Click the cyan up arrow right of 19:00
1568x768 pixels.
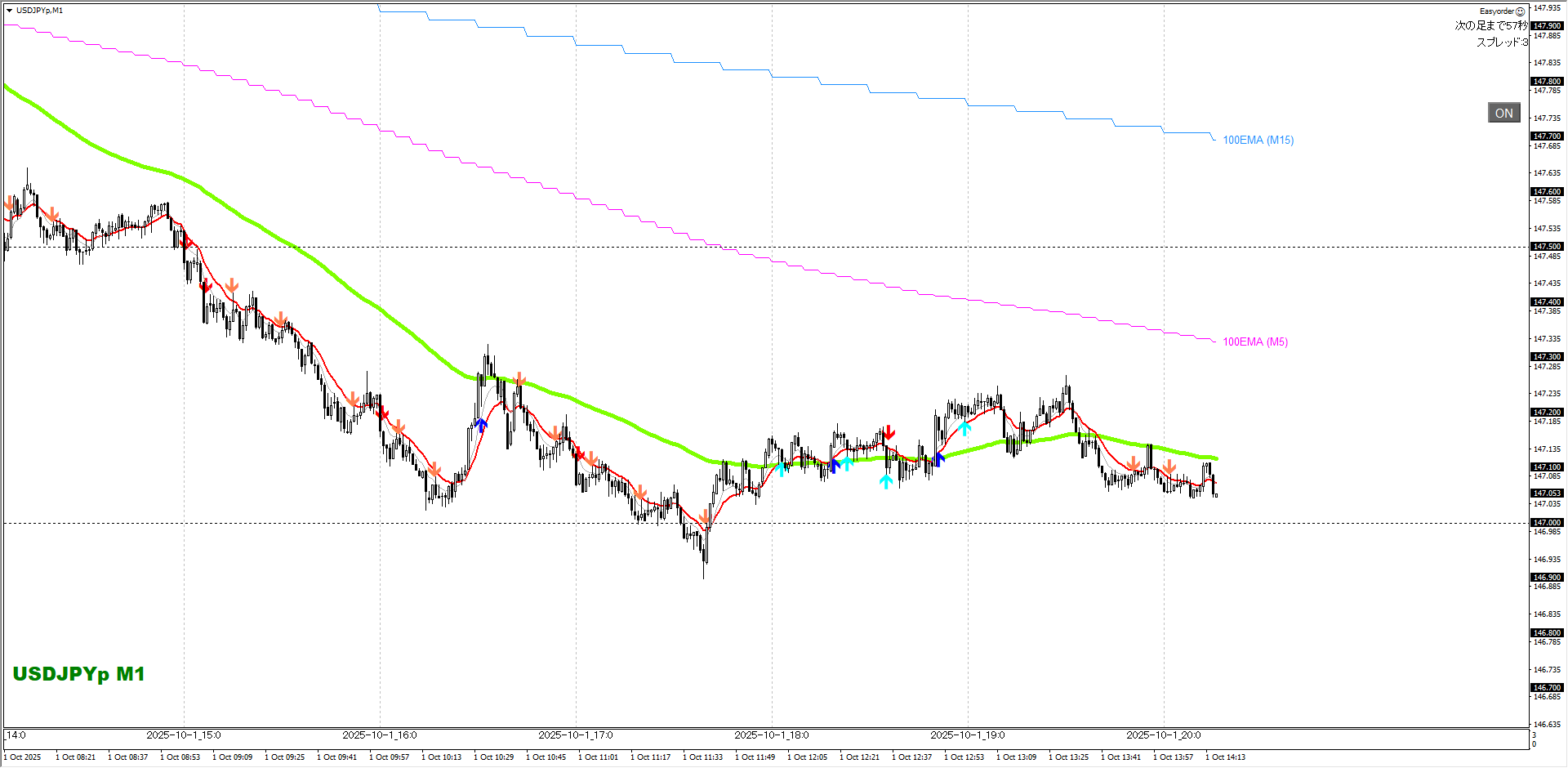[964, 427]
